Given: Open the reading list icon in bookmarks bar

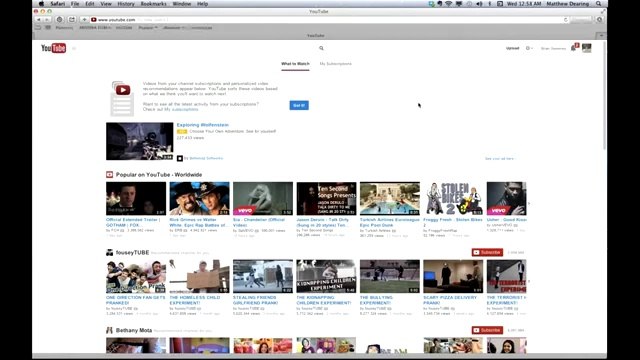Looking at the screenshot, I should tap(38, 28).
